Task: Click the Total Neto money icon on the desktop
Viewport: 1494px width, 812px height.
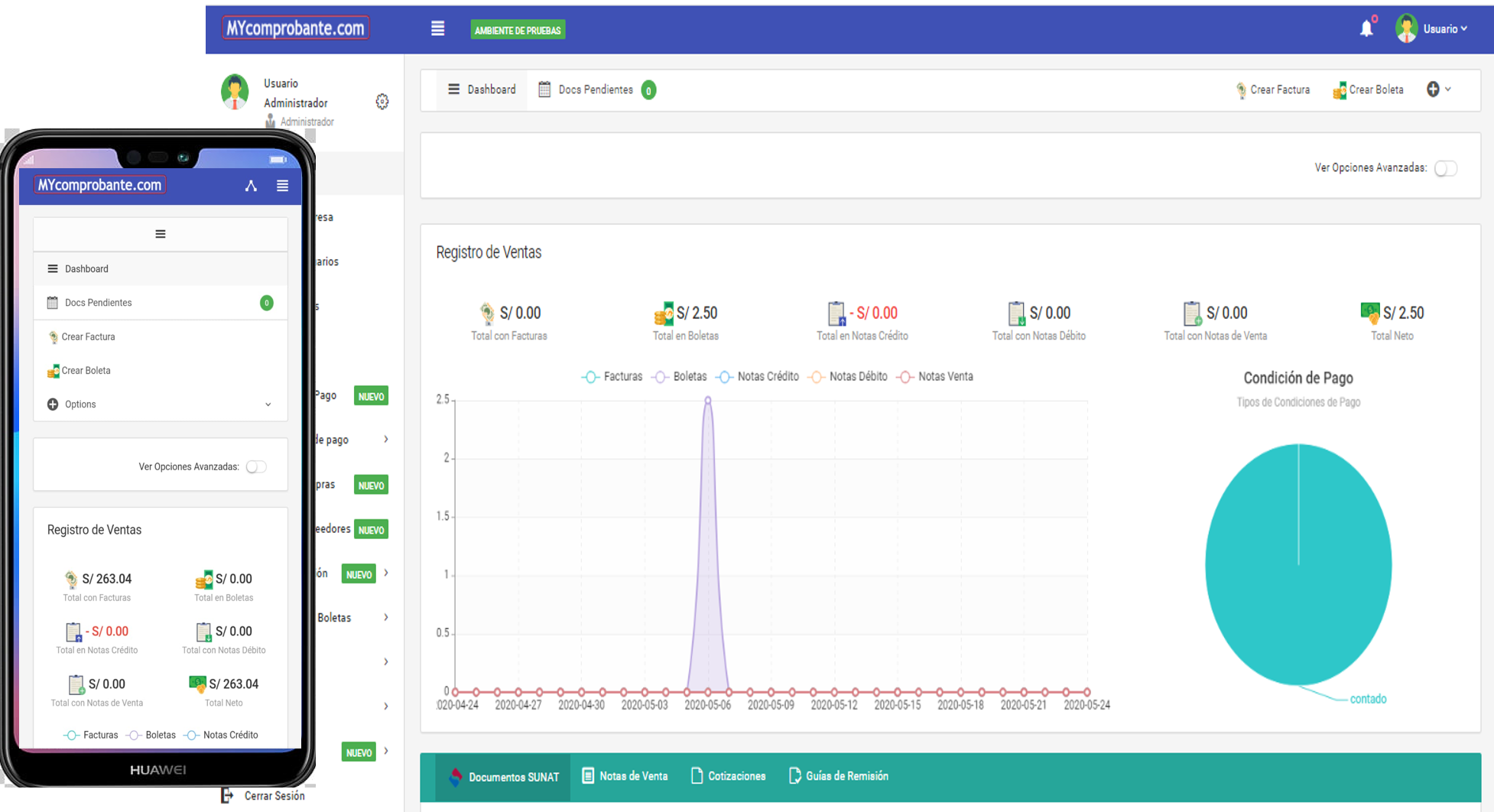Action: pos(1370,312)
